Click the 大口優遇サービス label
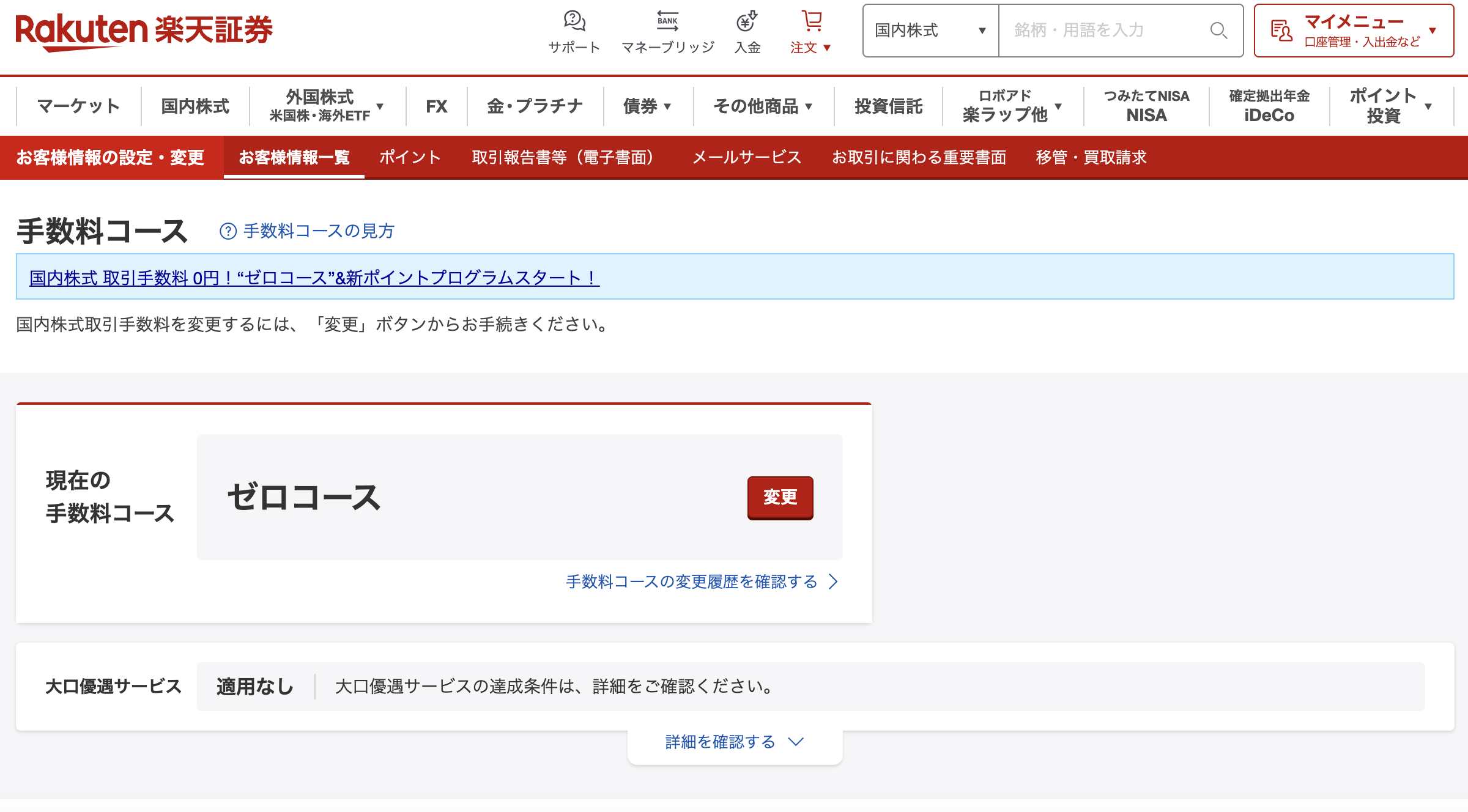This screenshot has width=1468, height=812. pyautogui.click(x=113, y=686)
